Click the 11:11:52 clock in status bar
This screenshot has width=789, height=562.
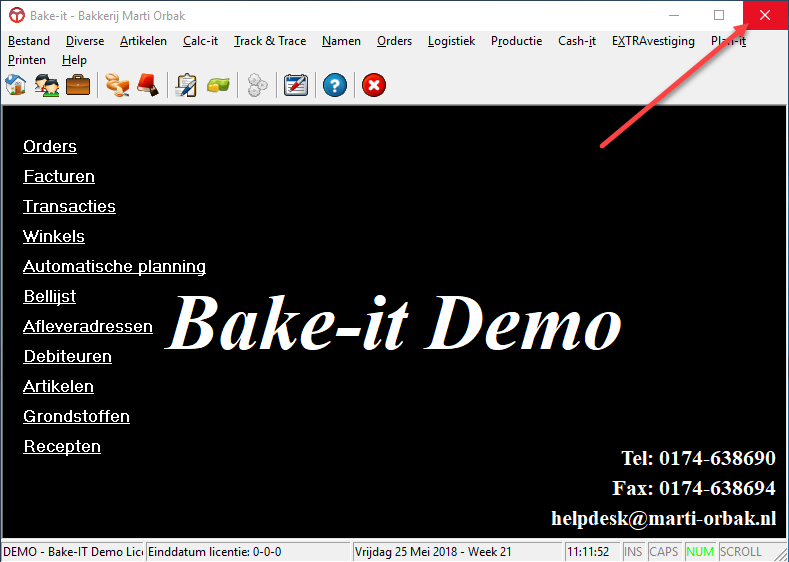tap(592, 552)
